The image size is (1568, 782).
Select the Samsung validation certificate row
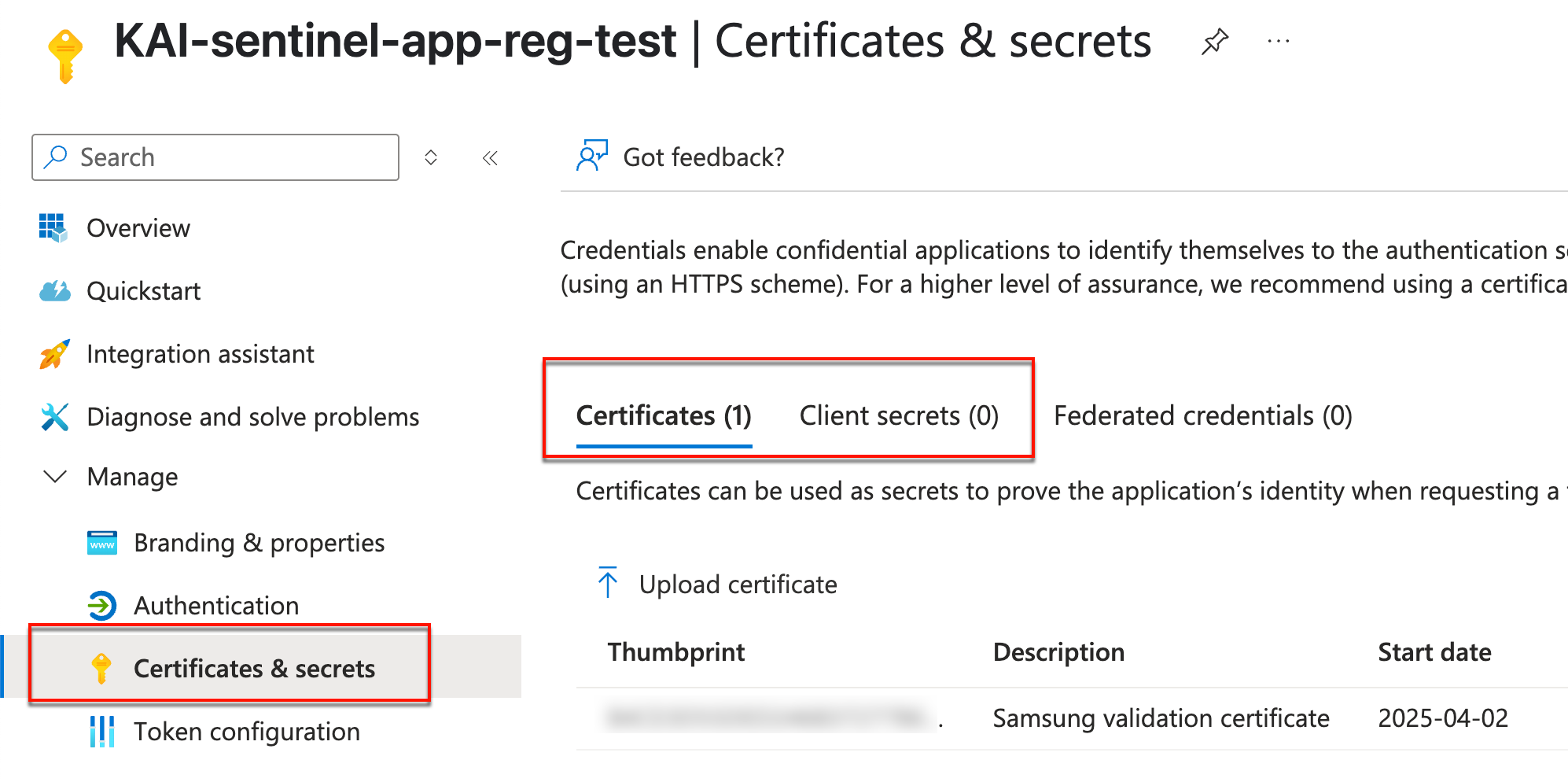pyautogui.click(x=1161, y=718)
